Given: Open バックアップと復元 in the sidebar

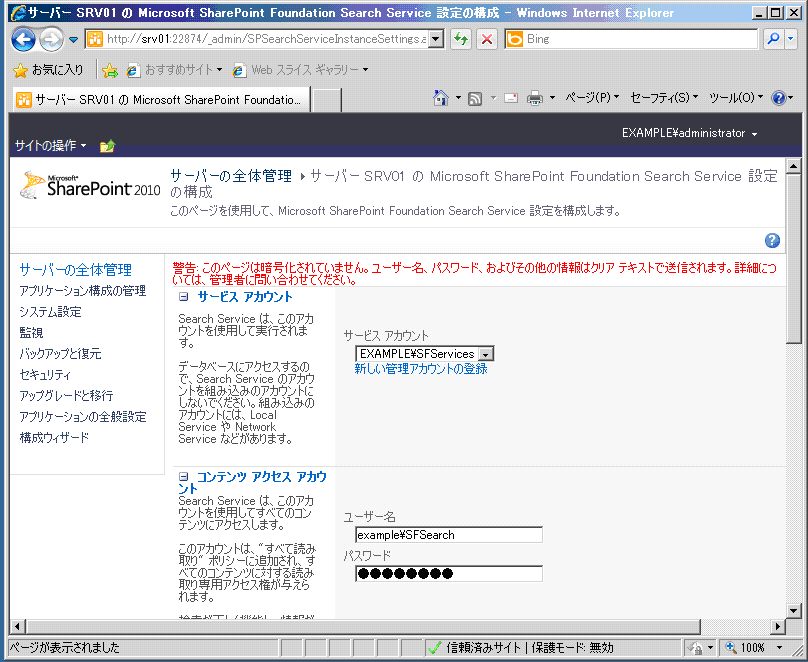Looking at the screenshot, I should (x=60, y=354).
